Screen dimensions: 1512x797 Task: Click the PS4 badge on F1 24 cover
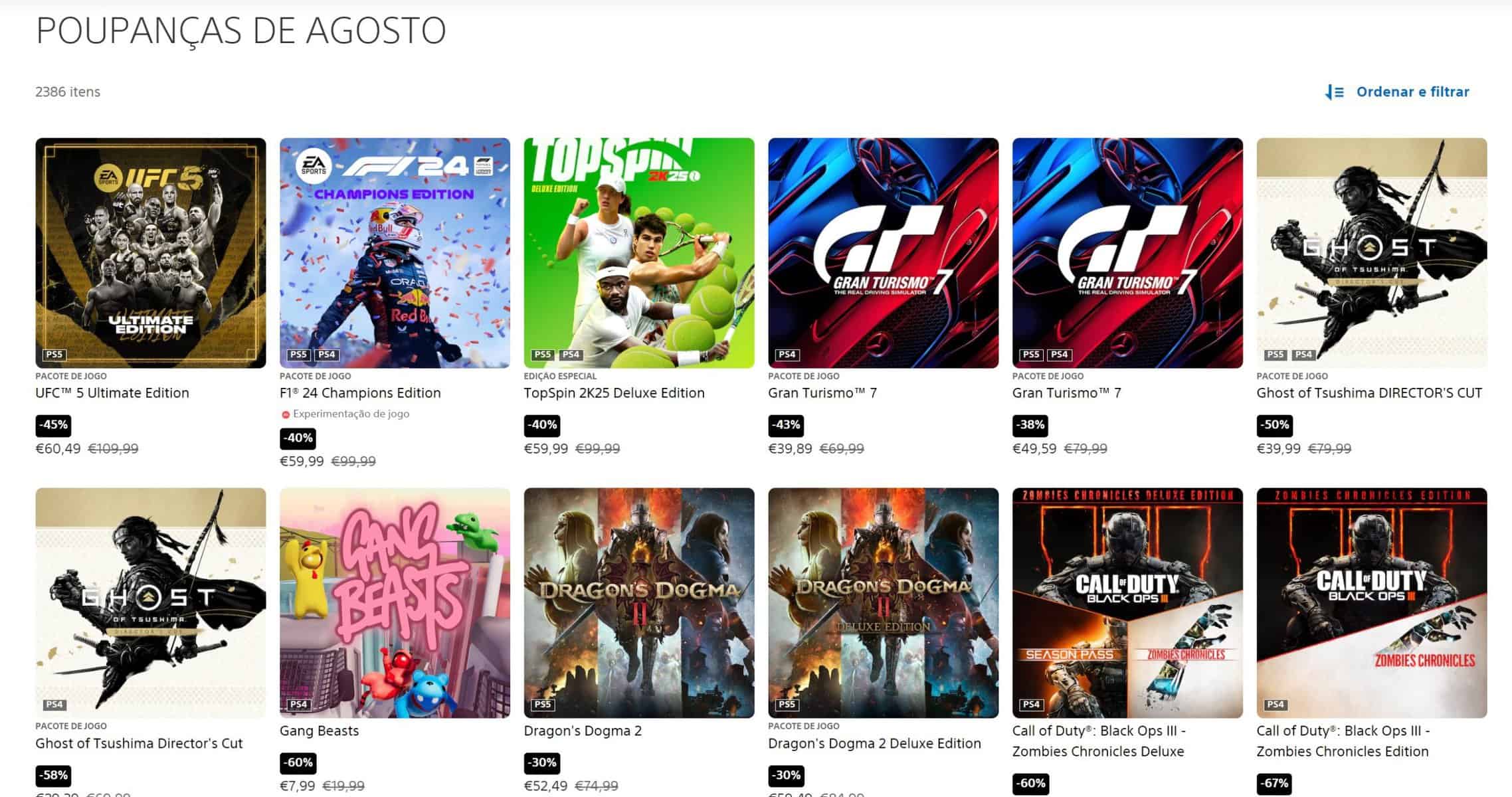327,355
